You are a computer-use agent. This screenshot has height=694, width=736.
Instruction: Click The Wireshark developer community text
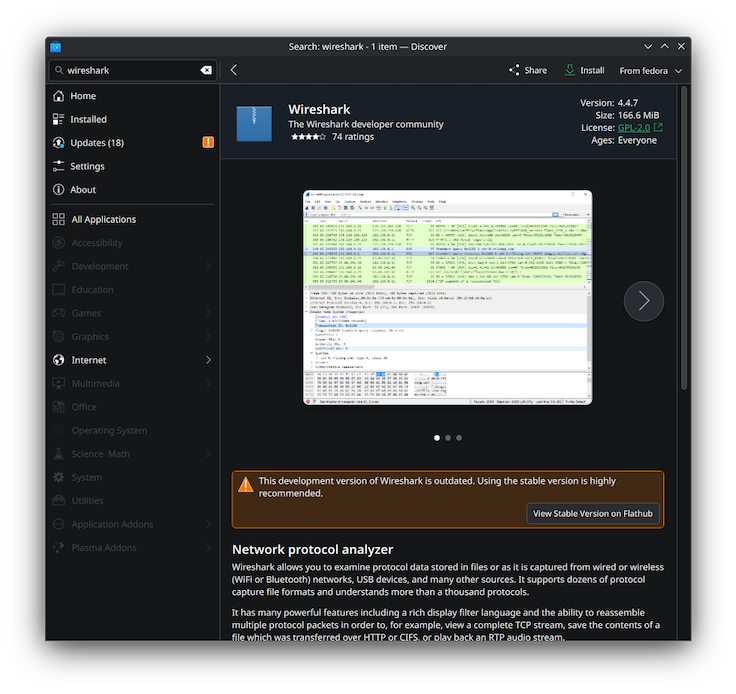366,124
